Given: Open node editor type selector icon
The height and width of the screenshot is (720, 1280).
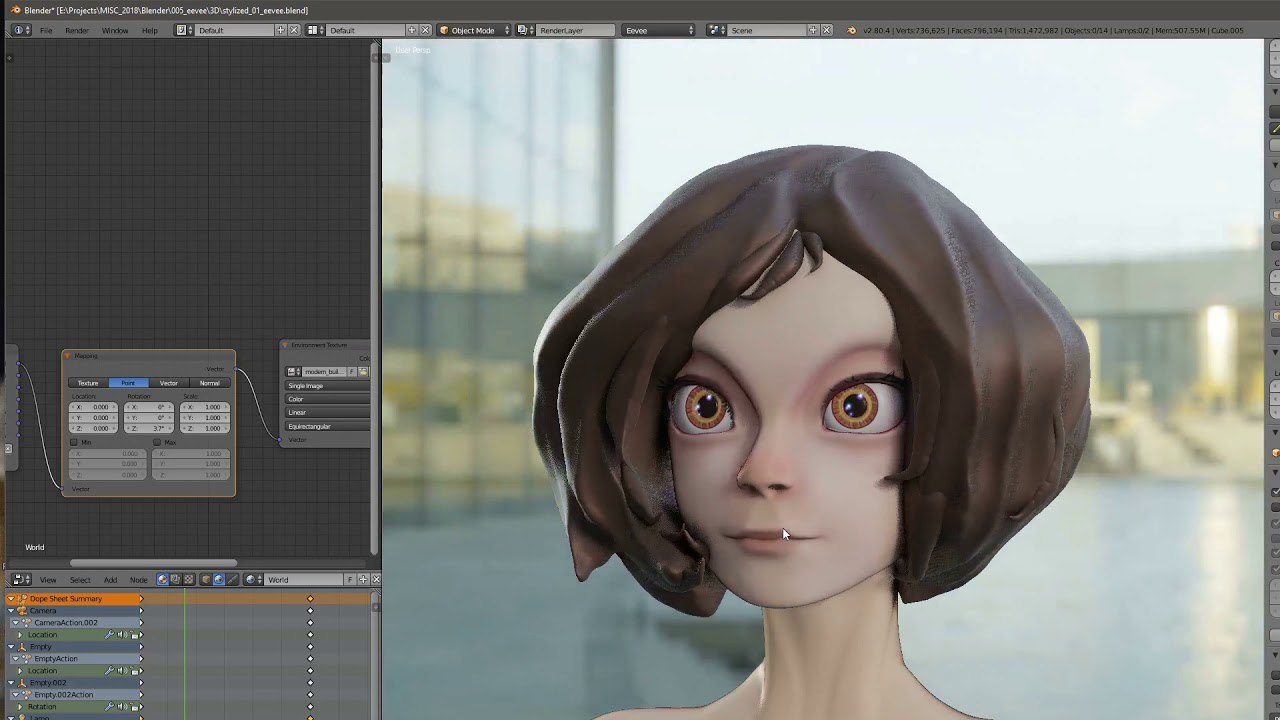Looking at the screenshot, I should point(21,580).
